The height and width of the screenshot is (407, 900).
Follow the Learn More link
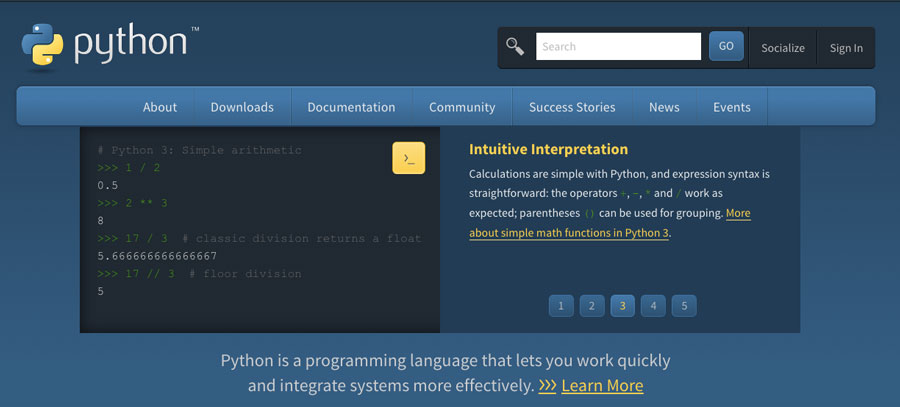click(602, 385)
